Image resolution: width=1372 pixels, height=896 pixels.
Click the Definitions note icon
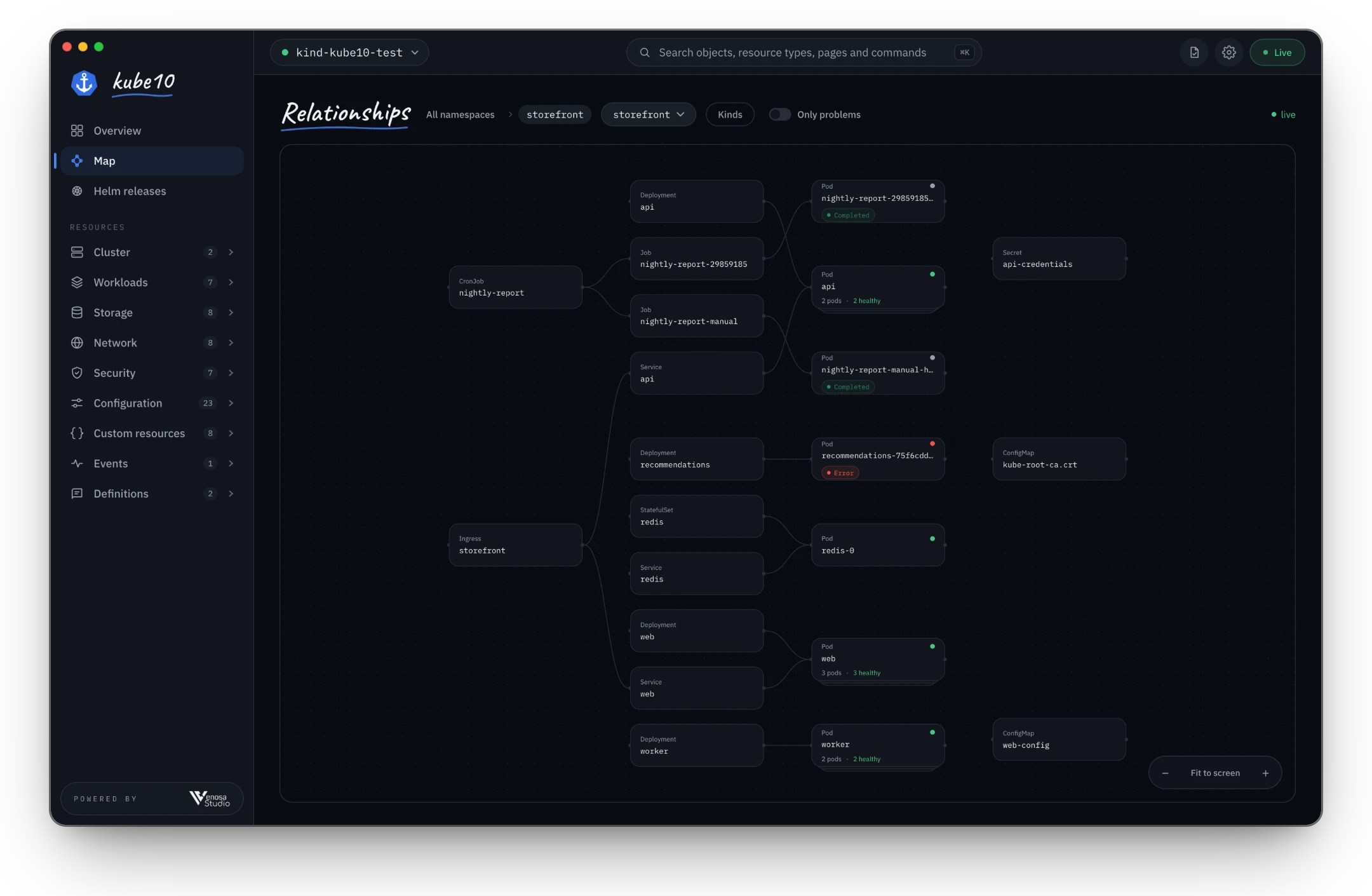(x=77, y=494)
